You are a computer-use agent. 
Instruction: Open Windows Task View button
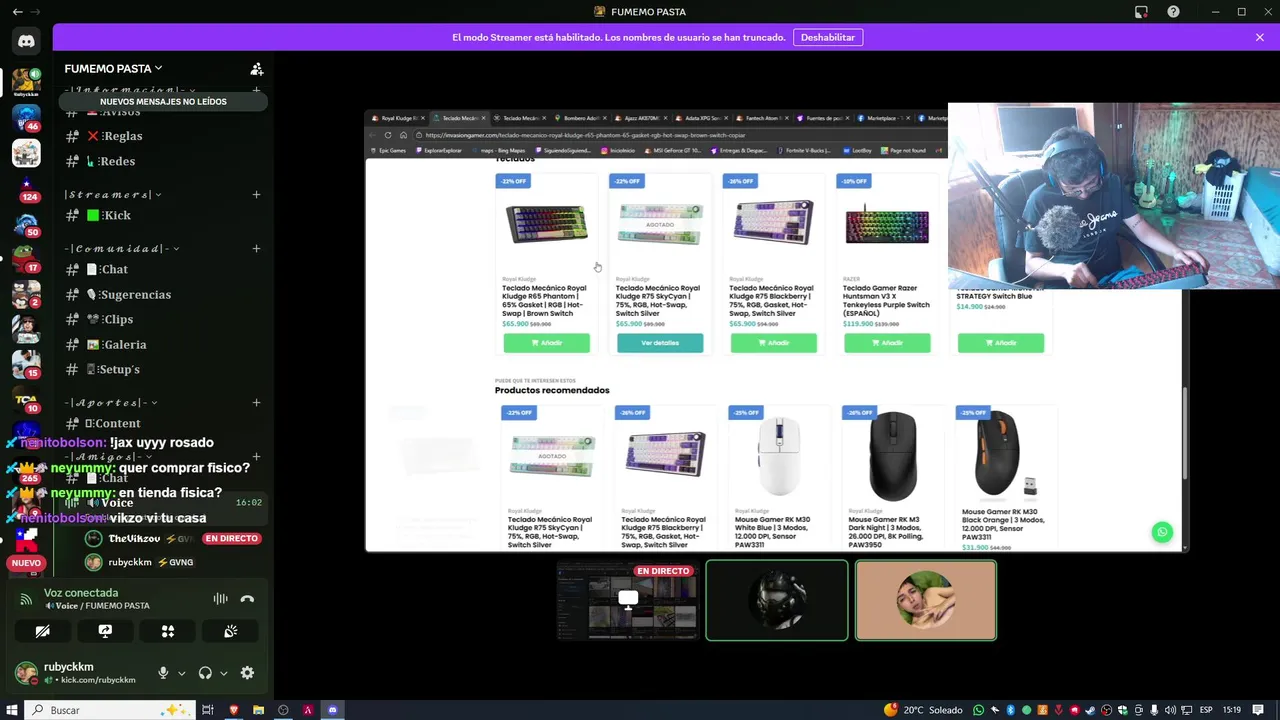(x=208, y=710)
